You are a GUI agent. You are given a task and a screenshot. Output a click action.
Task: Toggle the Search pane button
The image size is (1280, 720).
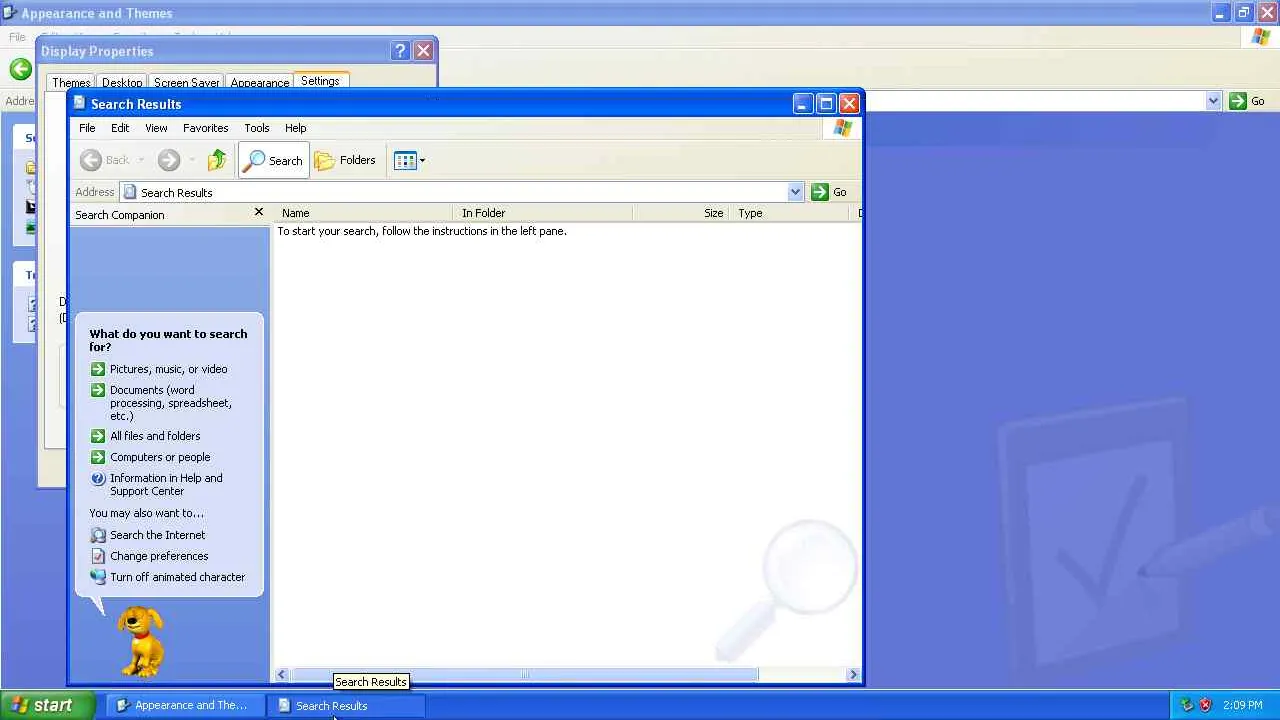[274, 160]
